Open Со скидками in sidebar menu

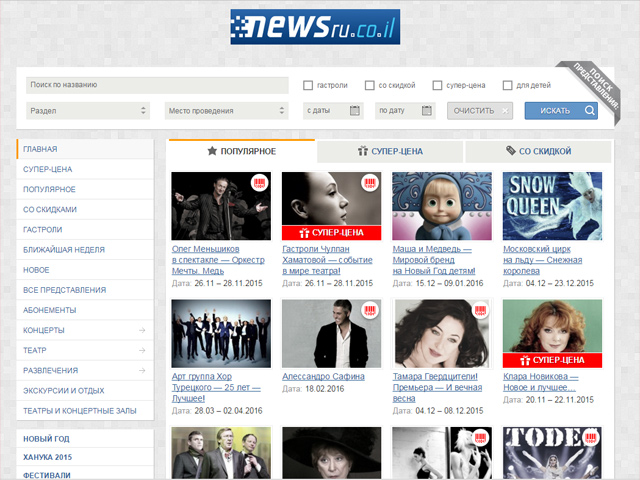85,209
